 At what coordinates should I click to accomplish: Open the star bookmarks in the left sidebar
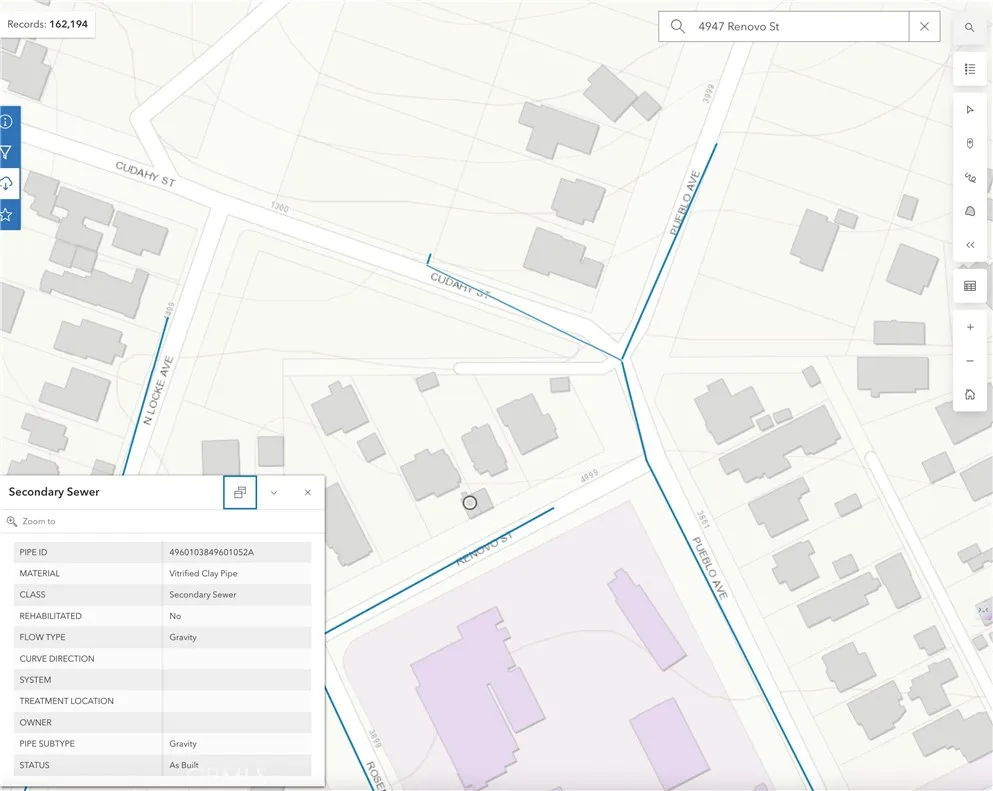(x=7, y=214)
